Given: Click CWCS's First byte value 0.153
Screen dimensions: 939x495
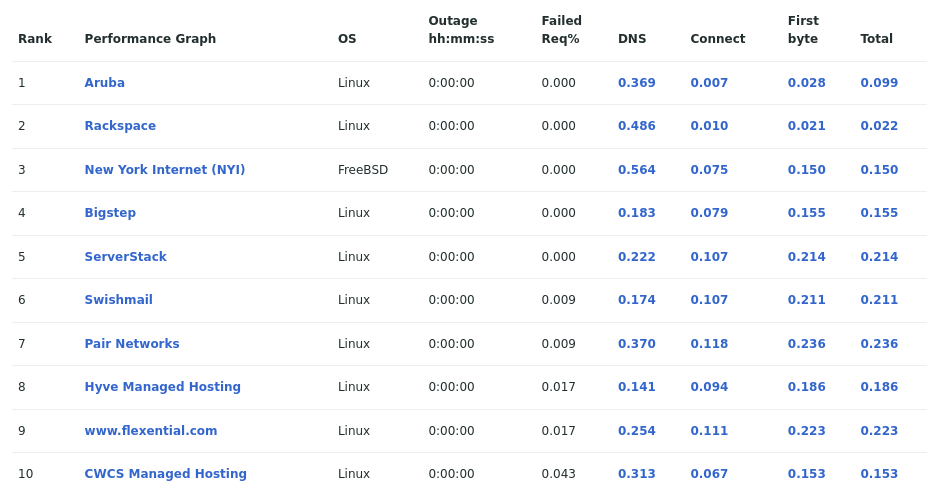Looking at the screenshot, I should (807, 473).
